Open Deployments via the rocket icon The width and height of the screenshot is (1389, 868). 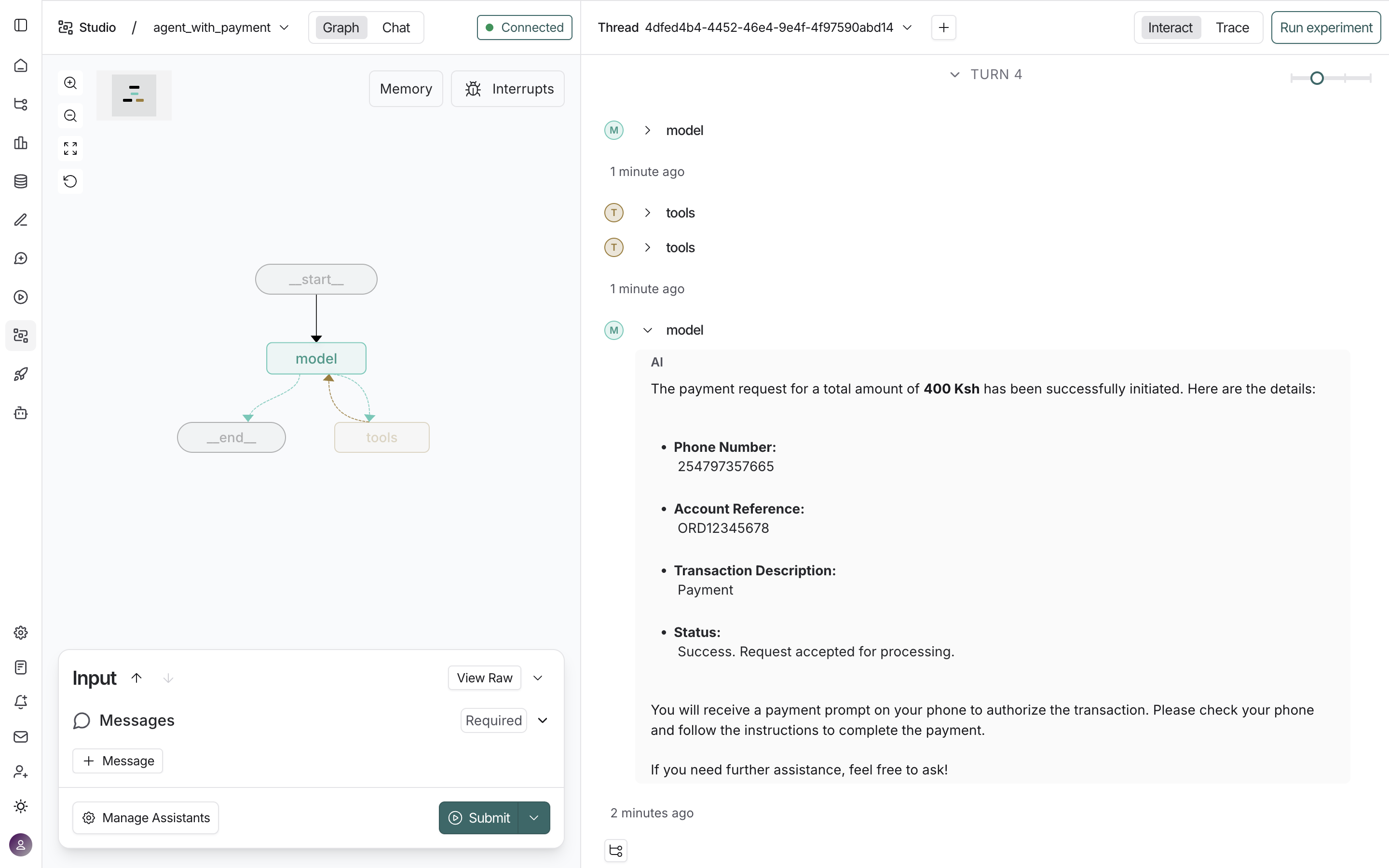point(21,374)
